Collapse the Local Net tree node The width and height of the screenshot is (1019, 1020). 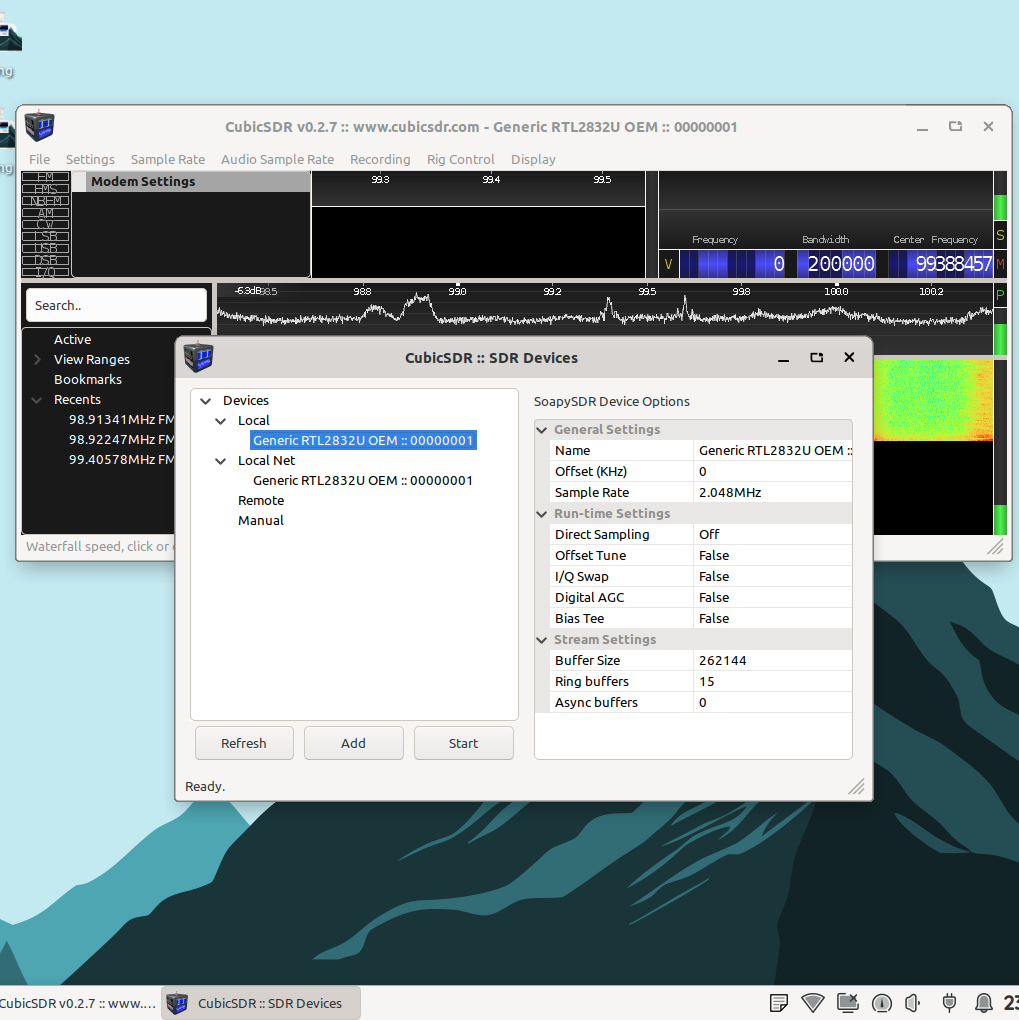tap(221, 461)
